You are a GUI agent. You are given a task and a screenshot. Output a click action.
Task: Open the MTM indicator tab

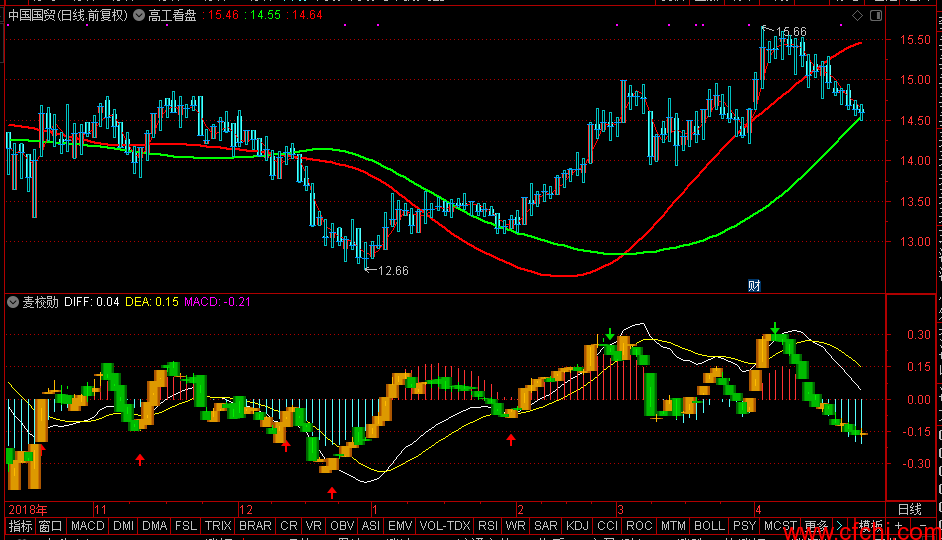673,526
